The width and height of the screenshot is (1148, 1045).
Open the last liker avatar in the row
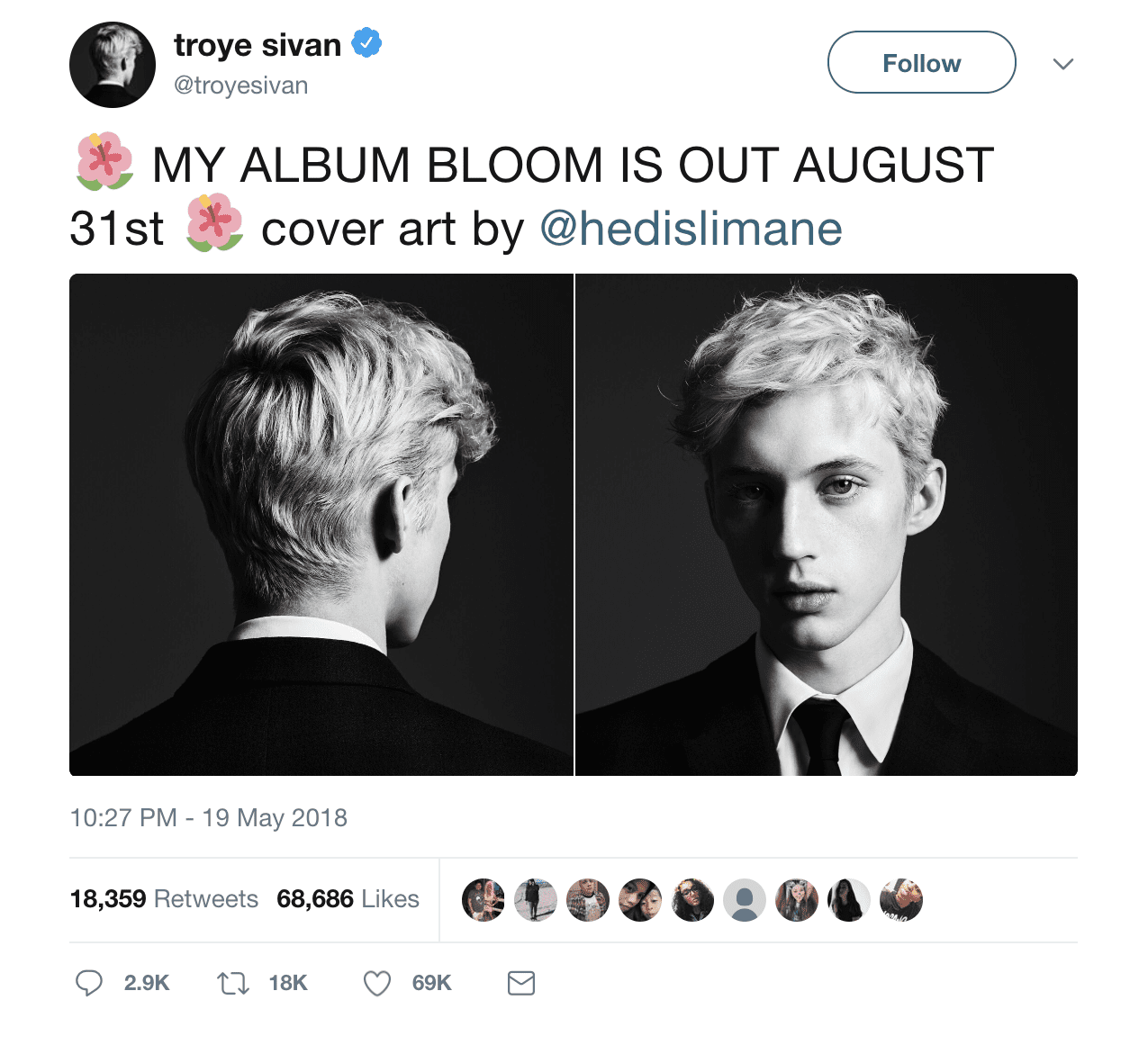(901, 900)
